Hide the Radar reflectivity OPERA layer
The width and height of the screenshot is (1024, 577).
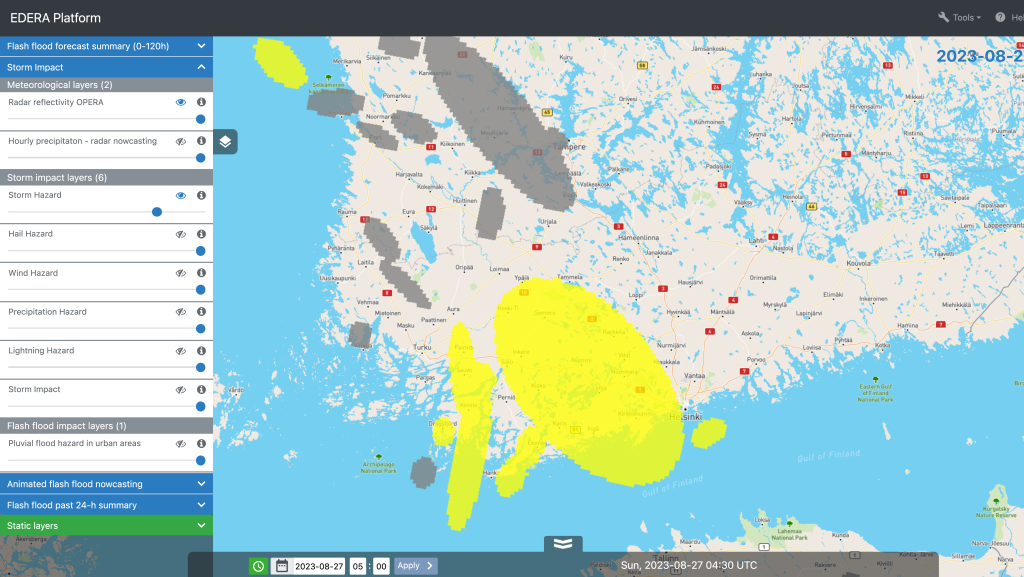point(181,102)
